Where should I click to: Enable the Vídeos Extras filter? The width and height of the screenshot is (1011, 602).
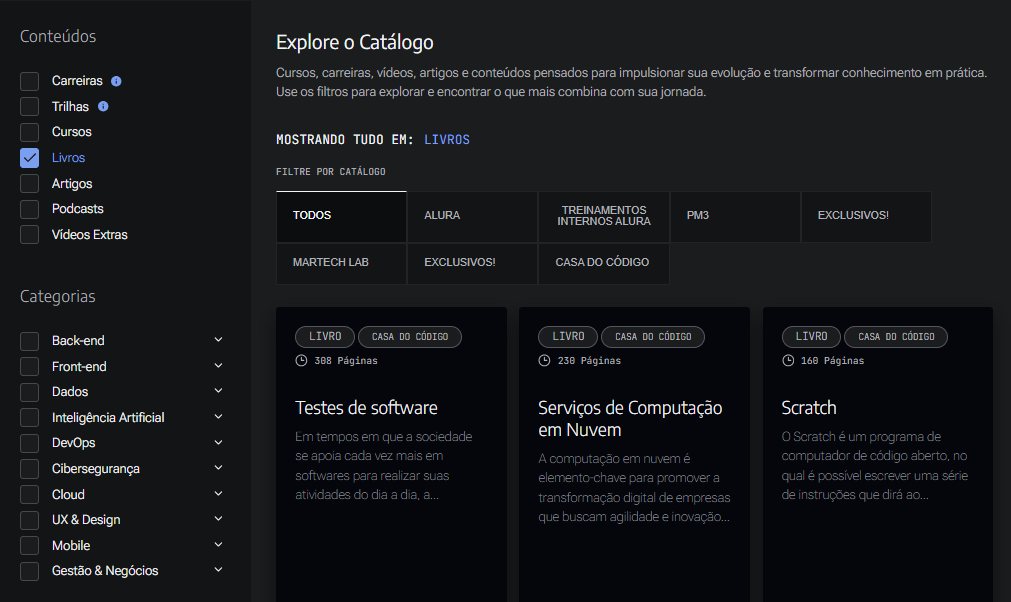click(x=30, y=235)
